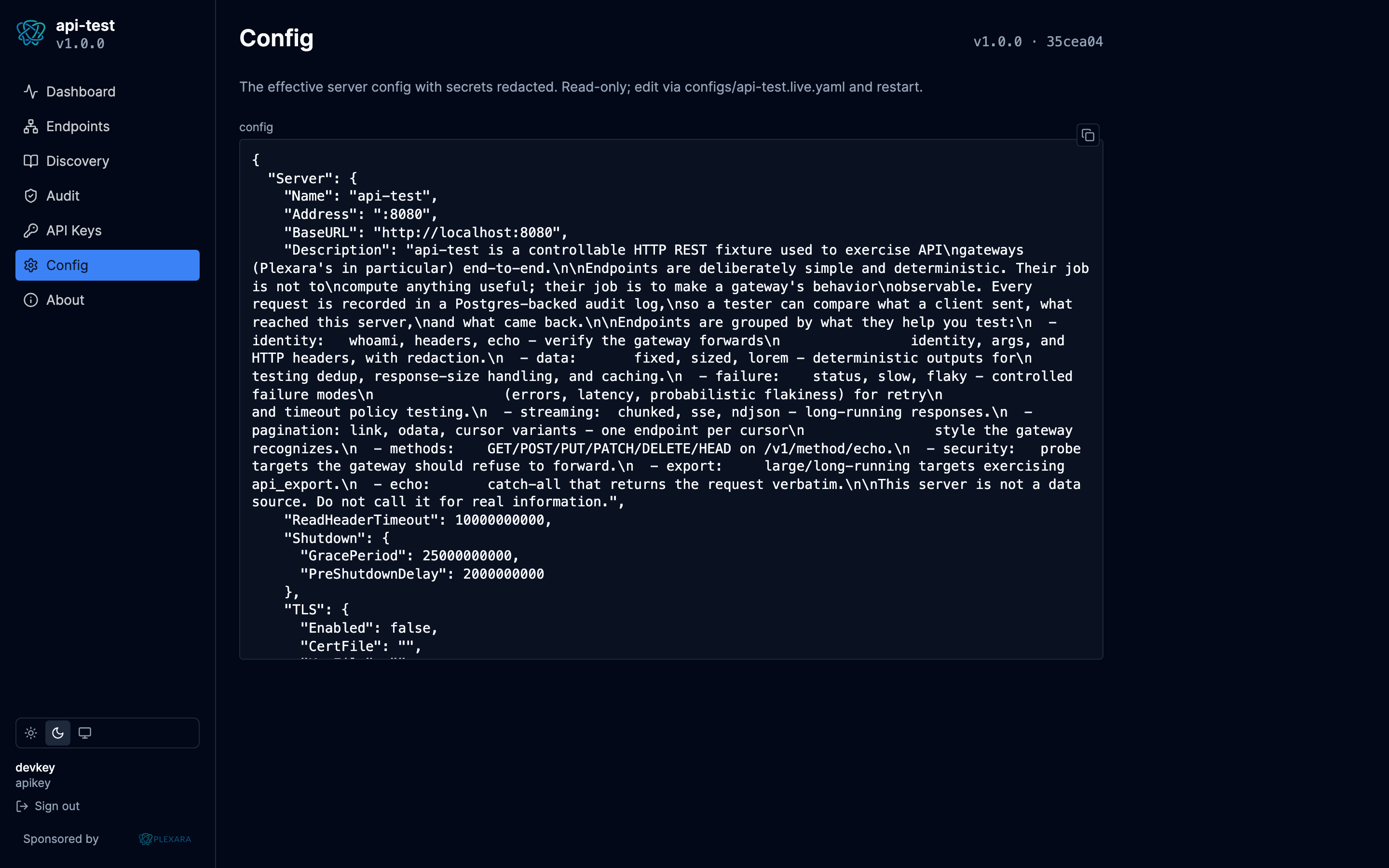This screenshot has height=868, width=1389.
Task: Copy the config JSON to clipboard
Action: [1088, 136]
